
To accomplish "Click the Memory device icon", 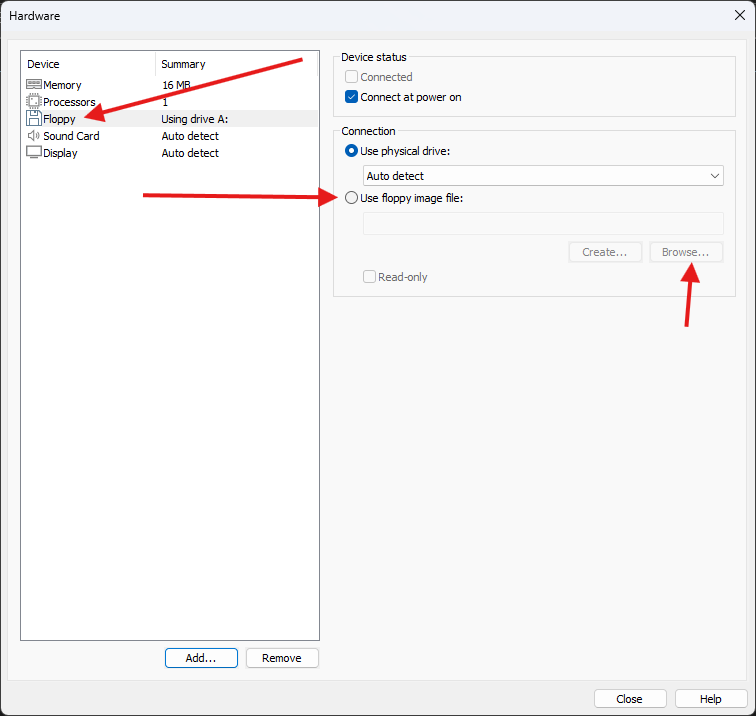I will pyautogui.click(x=33, y=85).
